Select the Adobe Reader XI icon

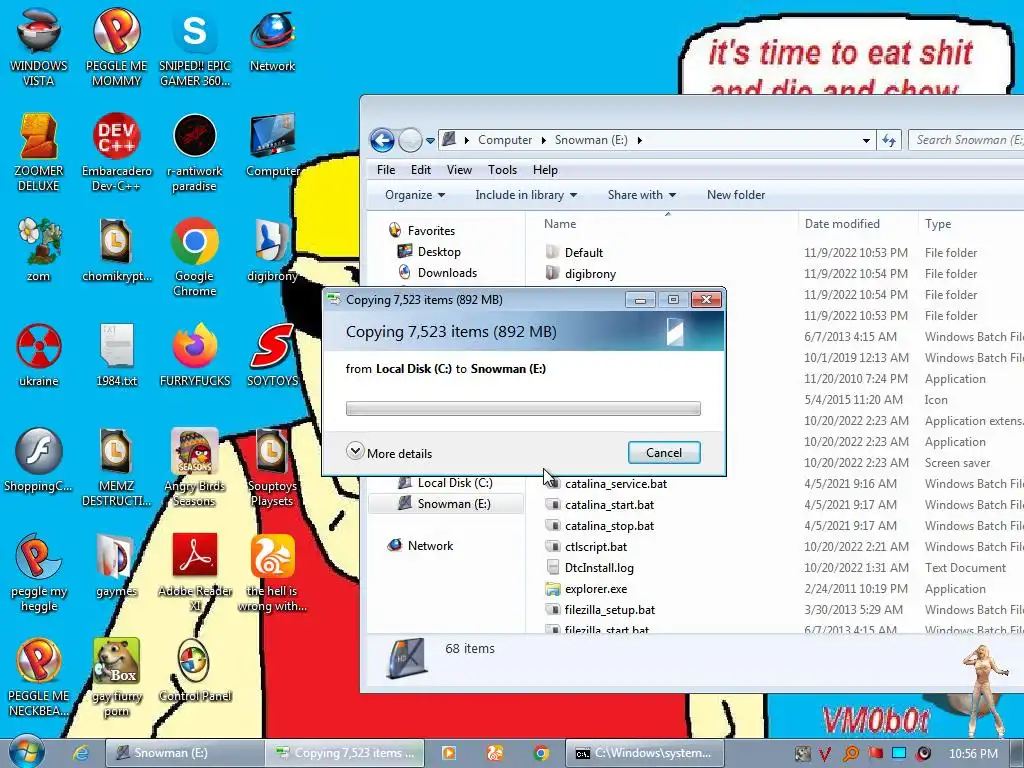tap(195, 572)
